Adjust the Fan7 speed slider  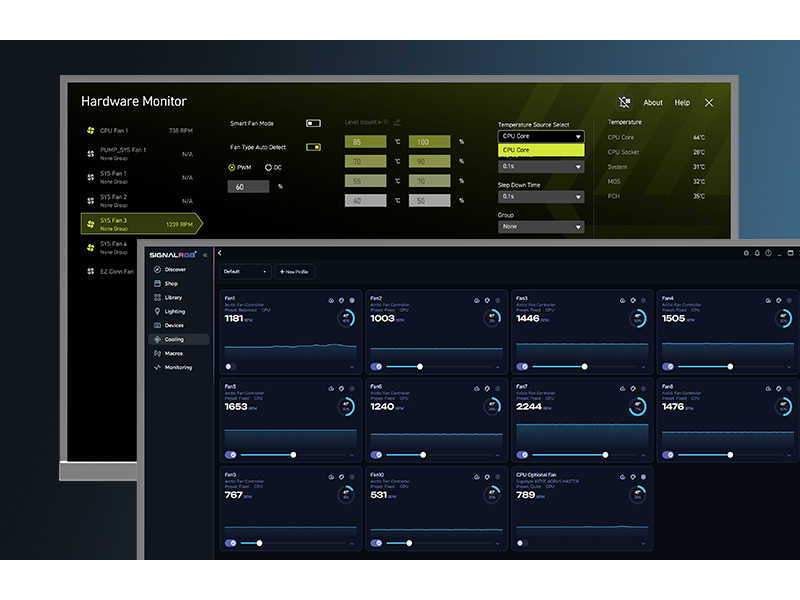point(583,455)
